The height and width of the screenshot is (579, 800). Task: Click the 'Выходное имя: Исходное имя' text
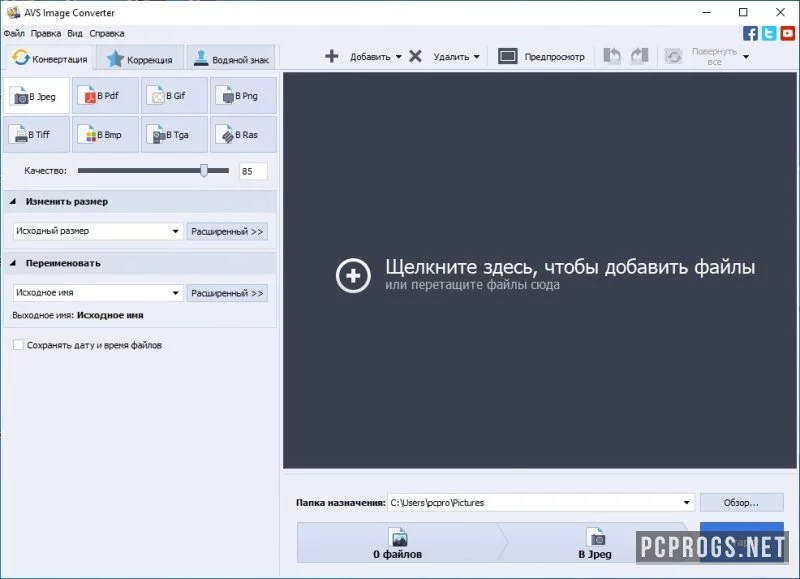(78, 315)
